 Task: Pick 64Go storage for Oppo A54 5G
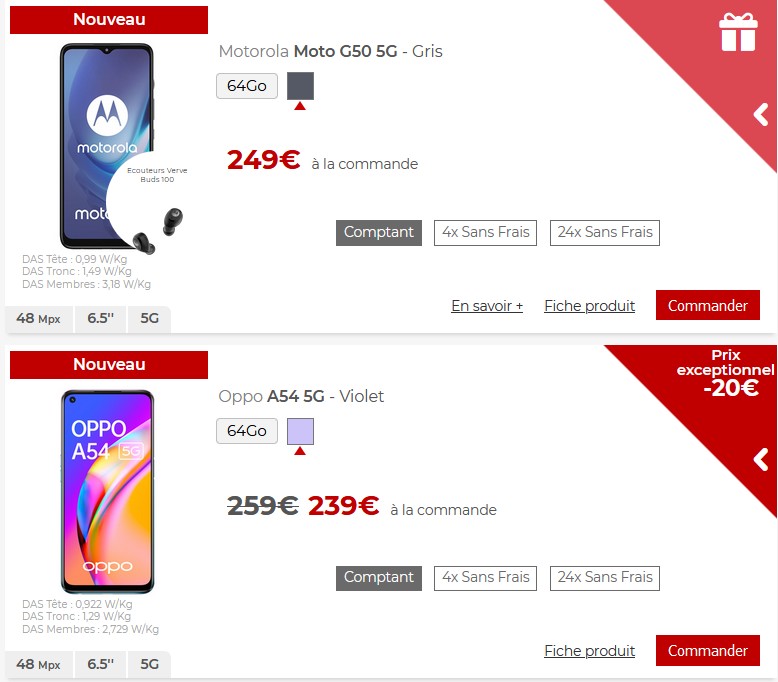(247, 431)
